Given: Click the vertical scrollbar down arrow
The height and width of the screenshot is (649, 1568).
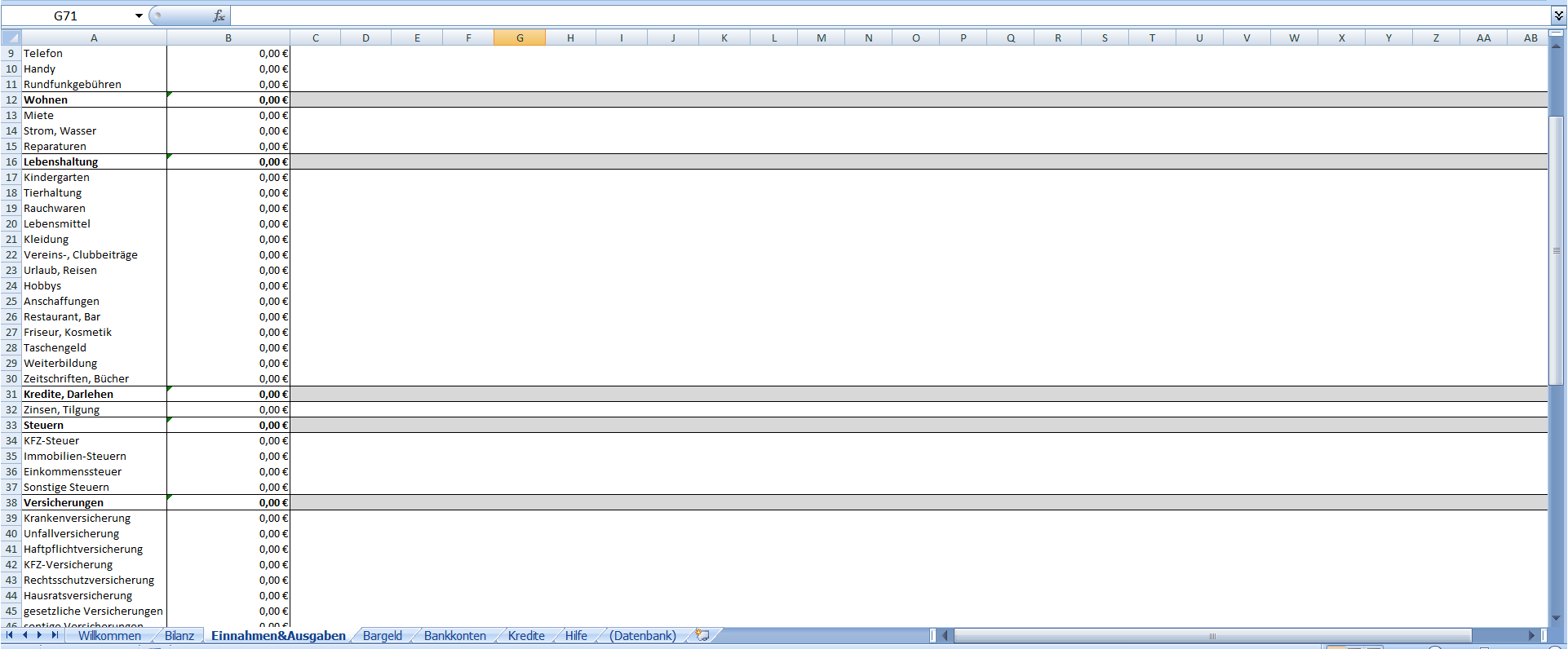Looking at the screenshot, I should pos(1557,618).
